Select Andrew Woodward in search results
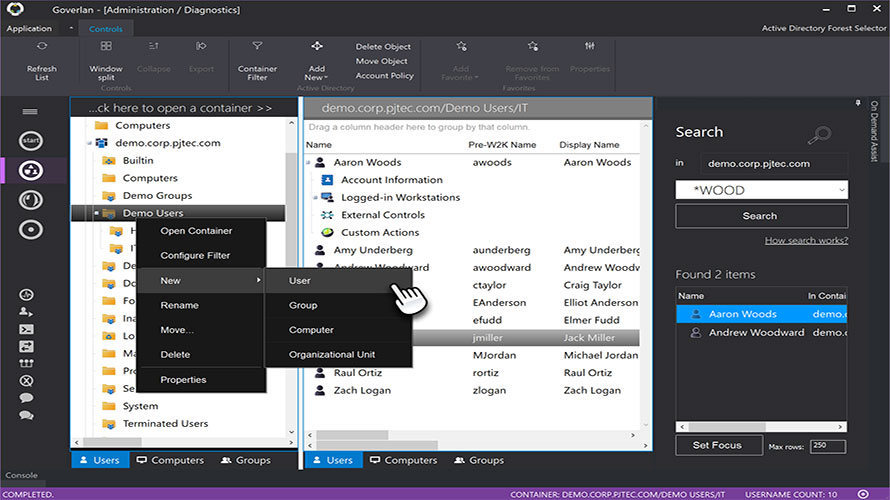The height and width of the screenshot is (500, 890). click(755, 333)
